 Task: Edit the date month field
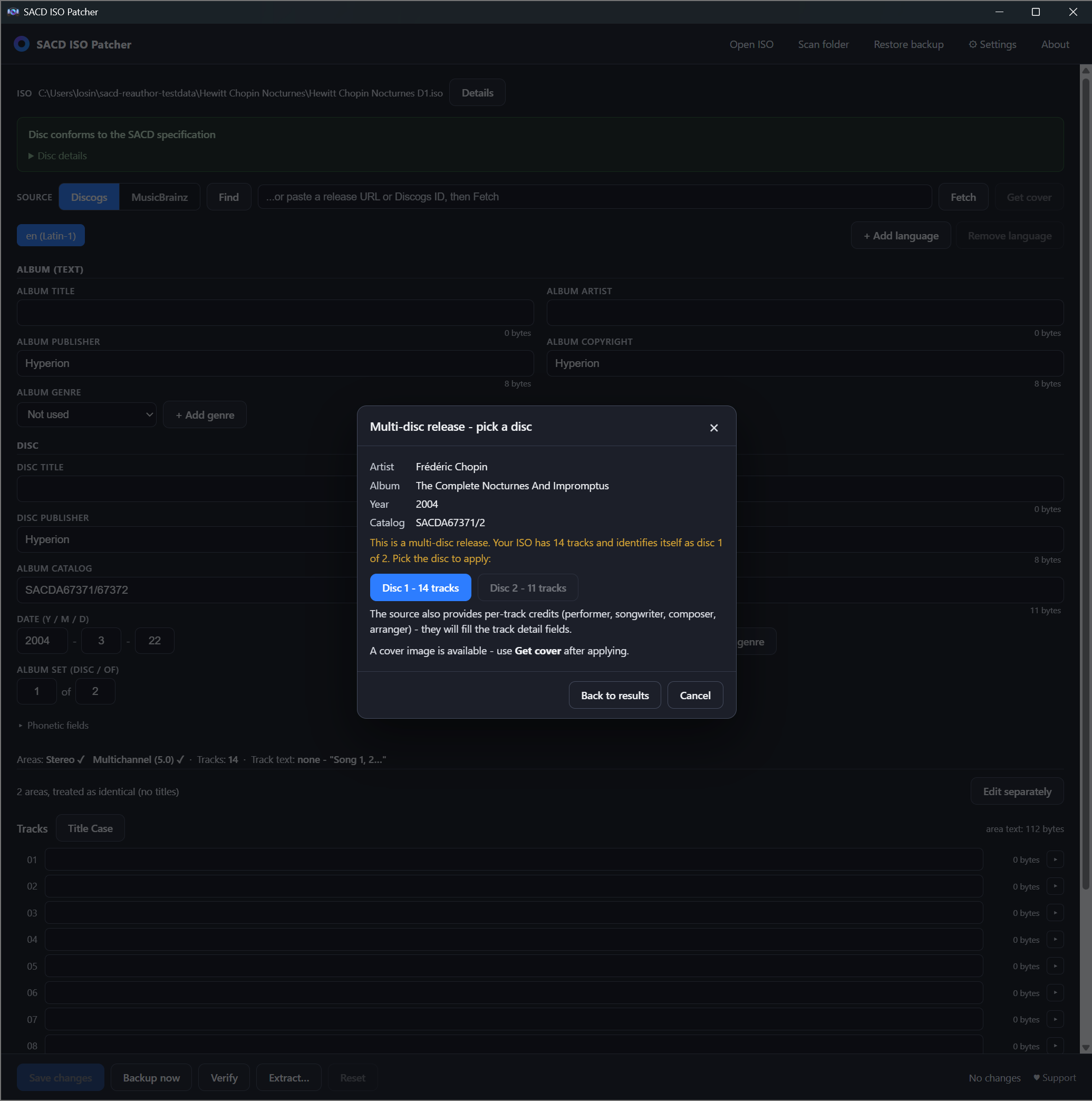(101, 641)
